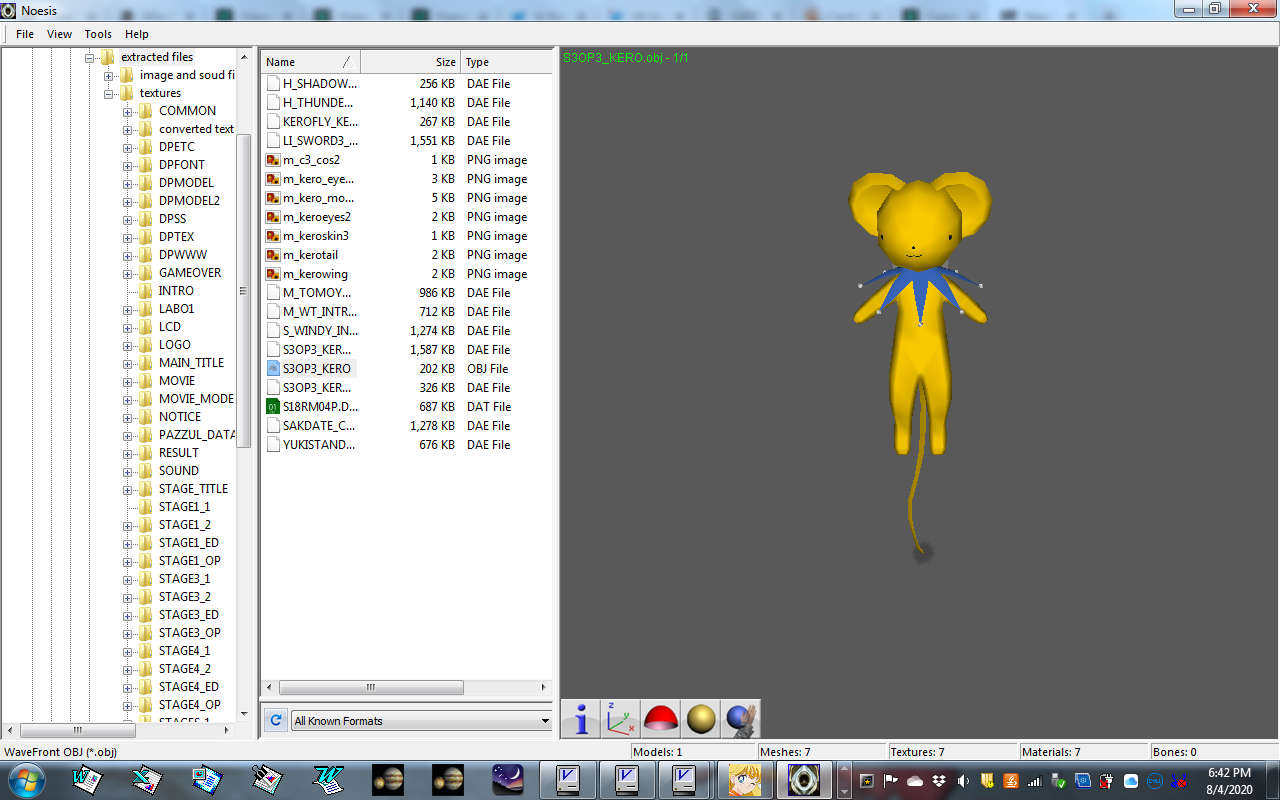1280x800 pixels.
Task: Select the PAZZUL_DATA folder in tree
Action: point(197,435)
